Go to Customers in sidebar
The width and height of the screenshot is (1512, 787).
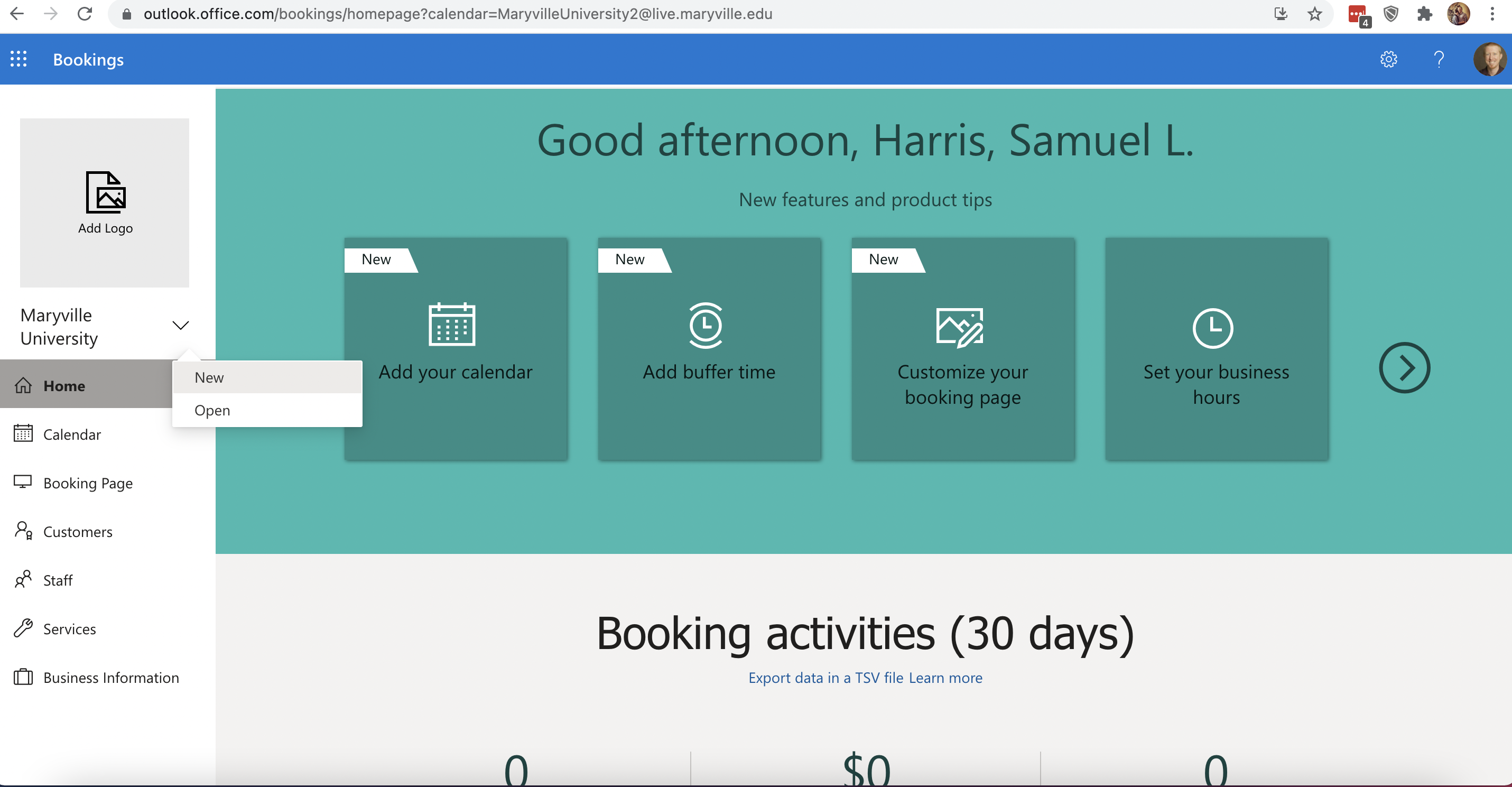tap(78, 532)
